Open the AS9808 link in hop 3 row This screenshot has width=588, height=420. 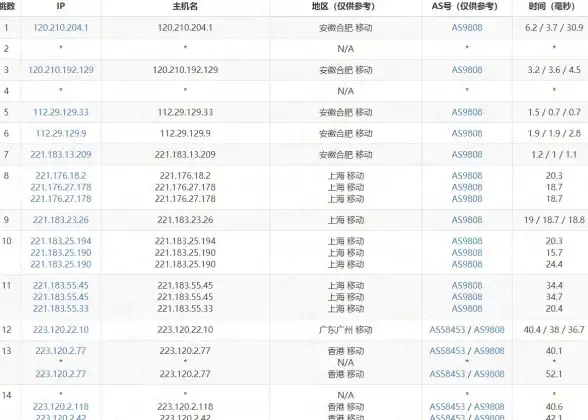467,70
